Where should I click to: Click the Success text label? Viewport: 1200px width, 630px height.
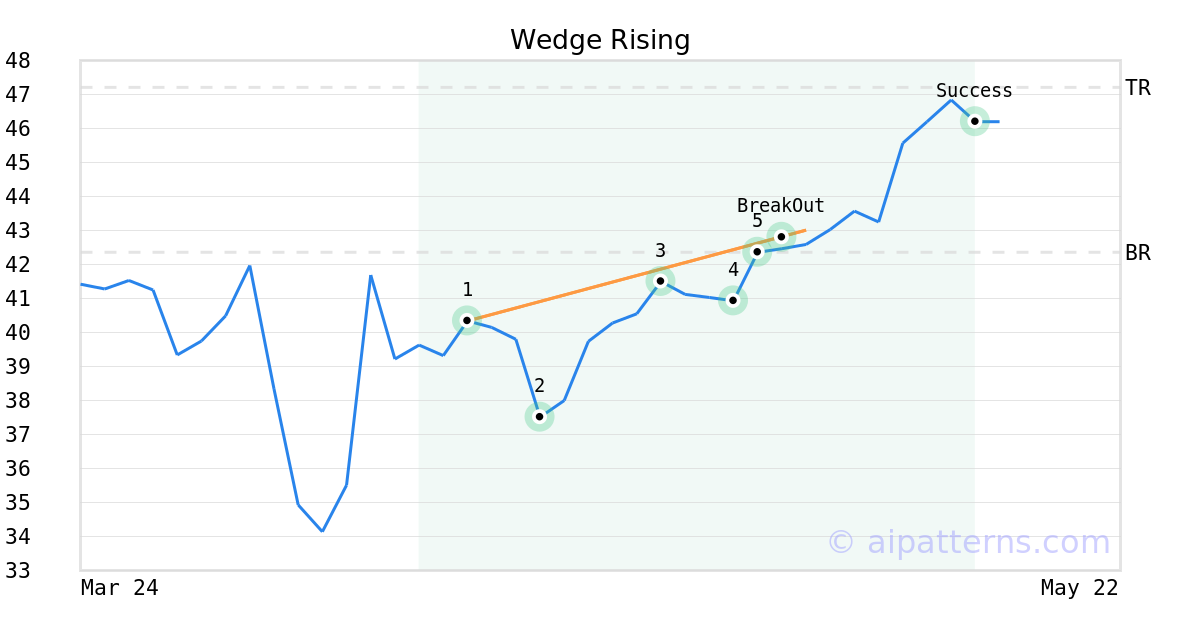coord(974,91)
